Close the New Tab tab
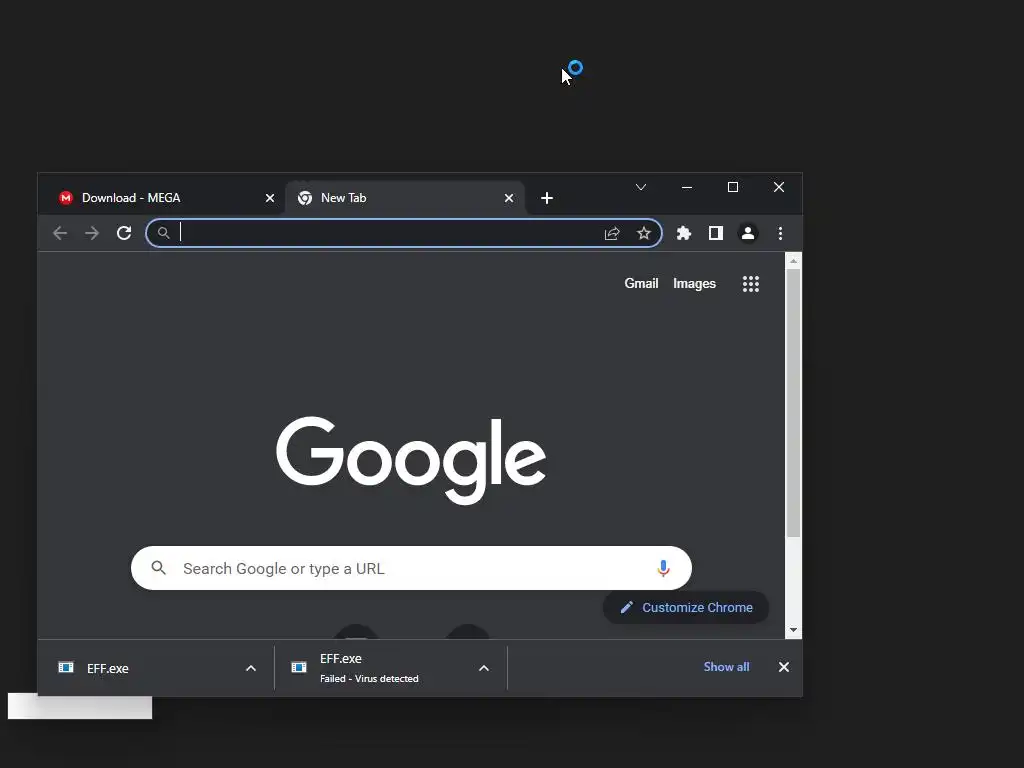1024x768 pixels. tap(509, 198)
